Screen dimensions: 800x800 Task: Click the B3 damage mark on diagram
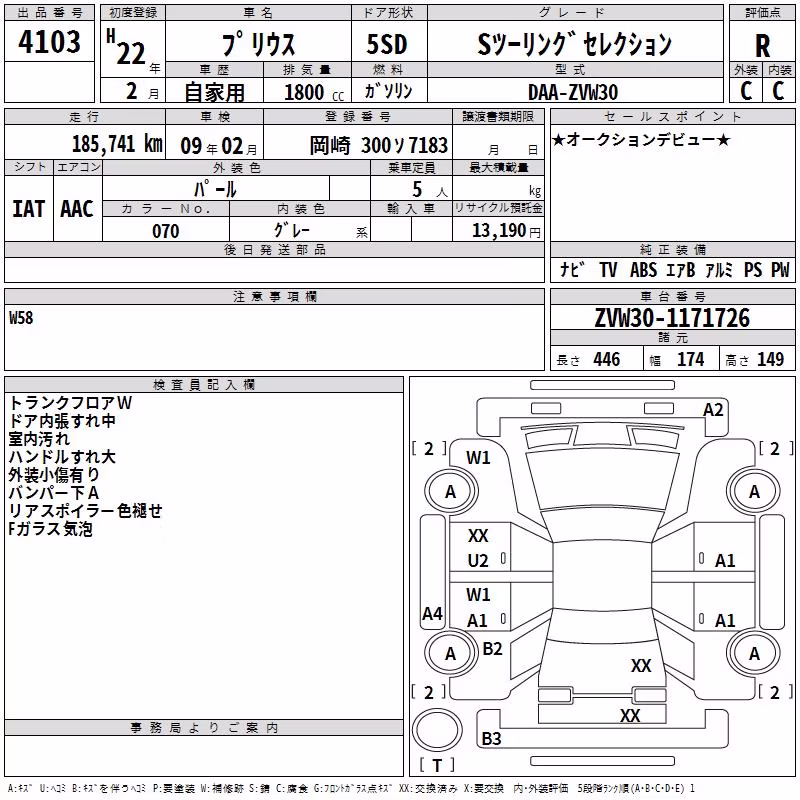[491, 738]
